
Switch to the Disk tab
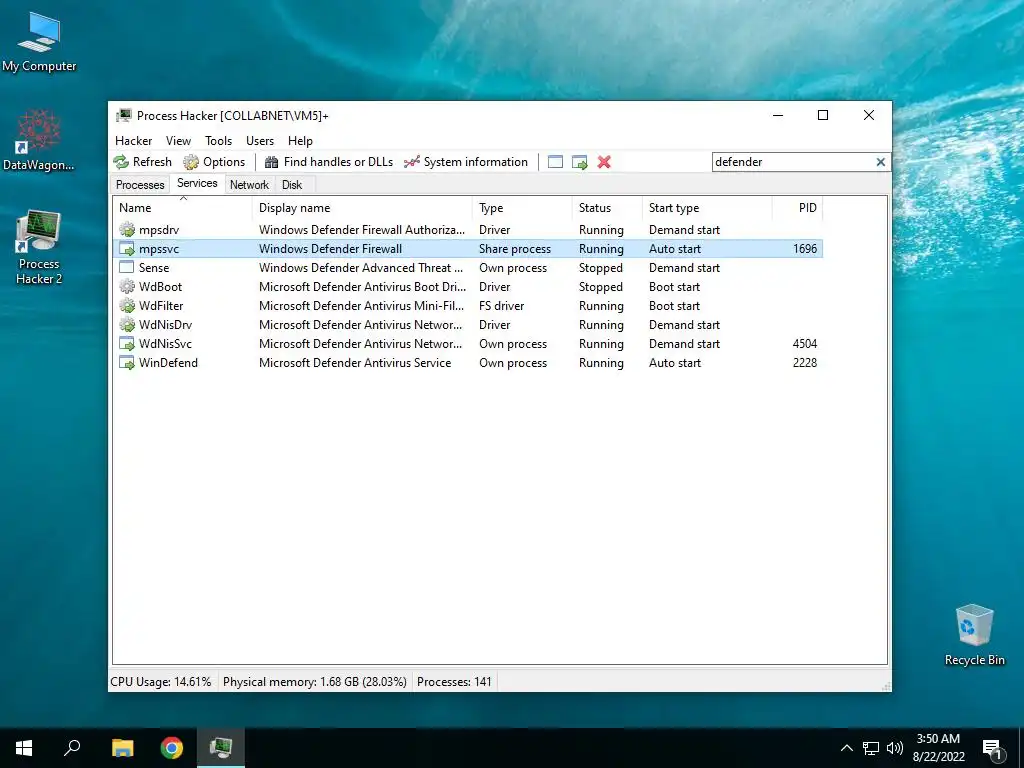coord(292,185)
